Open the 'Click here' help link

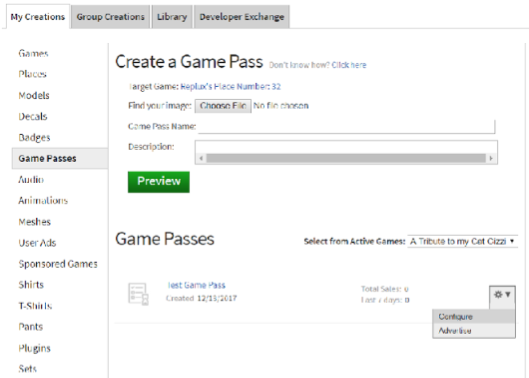pos(349,65)
